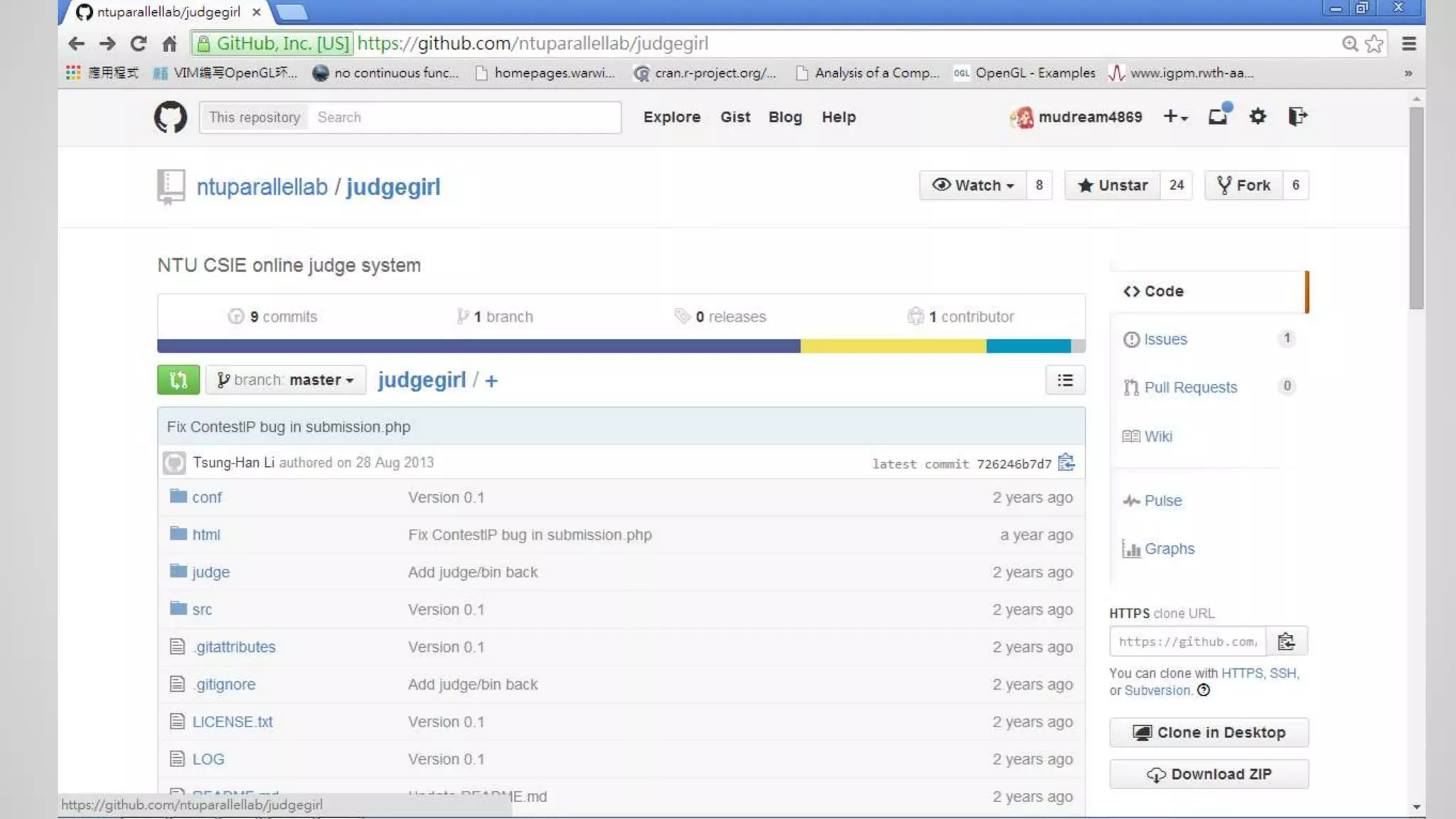The height and width of the screenshot is (819, 1456).
Task: Open the html folder link
Action: click(206, 535)
